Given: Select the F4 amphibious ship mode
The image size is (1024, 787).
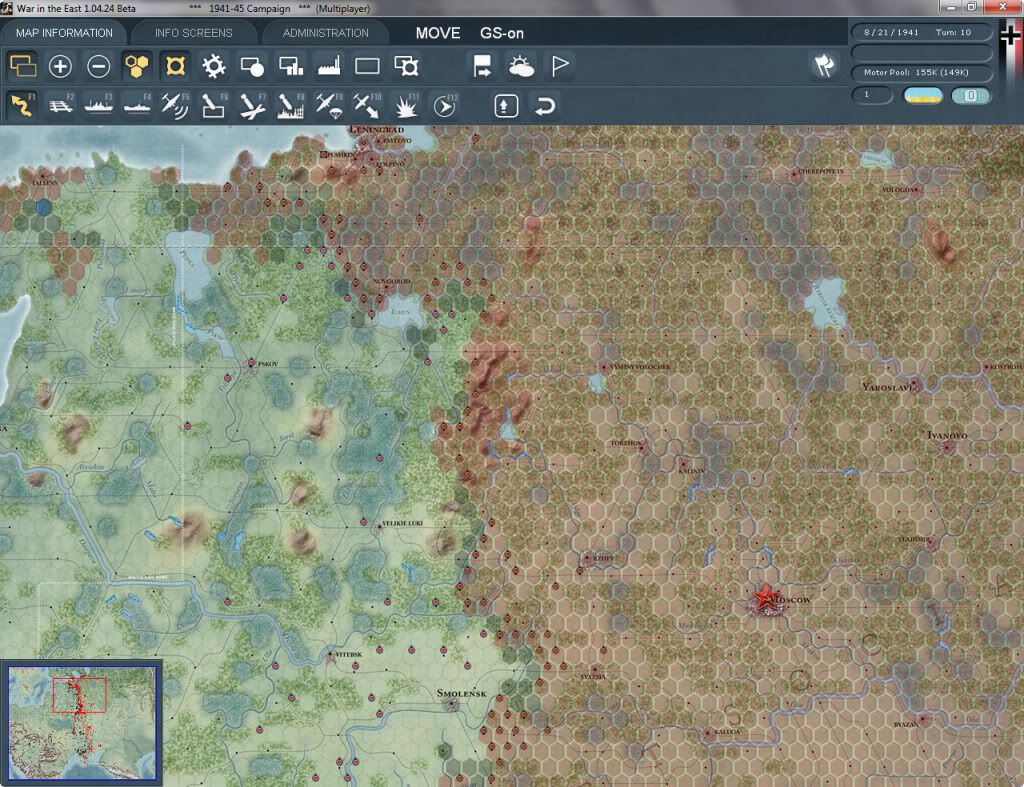Looking at the screenshot, I should point(137,105).
